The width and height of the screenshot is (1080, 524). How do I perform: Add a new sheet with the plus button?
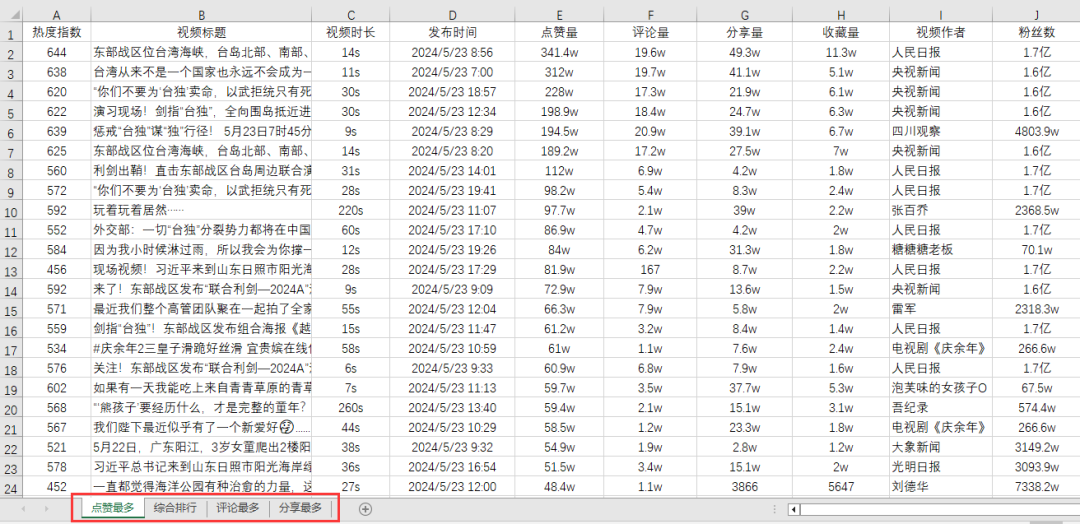[366, 509]
